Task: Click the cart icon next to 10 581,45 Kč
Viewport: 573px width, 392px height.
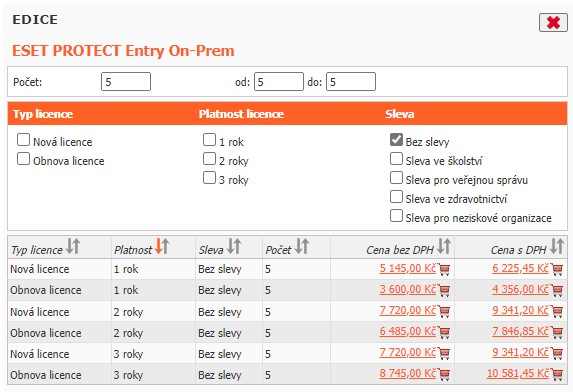Action: pos(557,374)
